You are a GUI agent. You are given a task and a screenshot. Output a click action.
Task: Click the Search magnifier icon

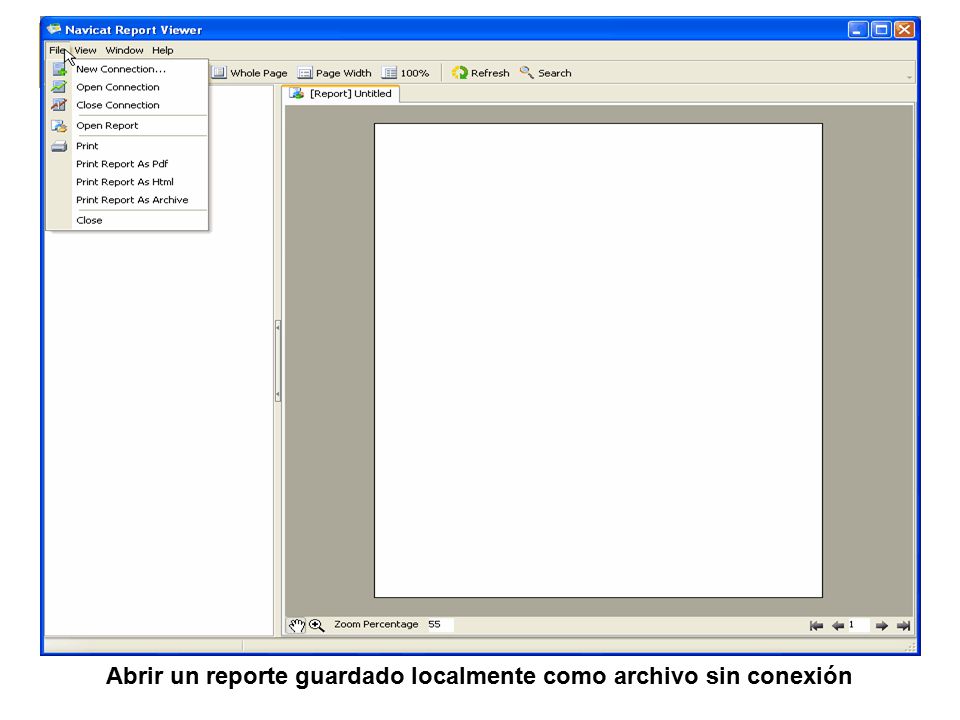527,72
